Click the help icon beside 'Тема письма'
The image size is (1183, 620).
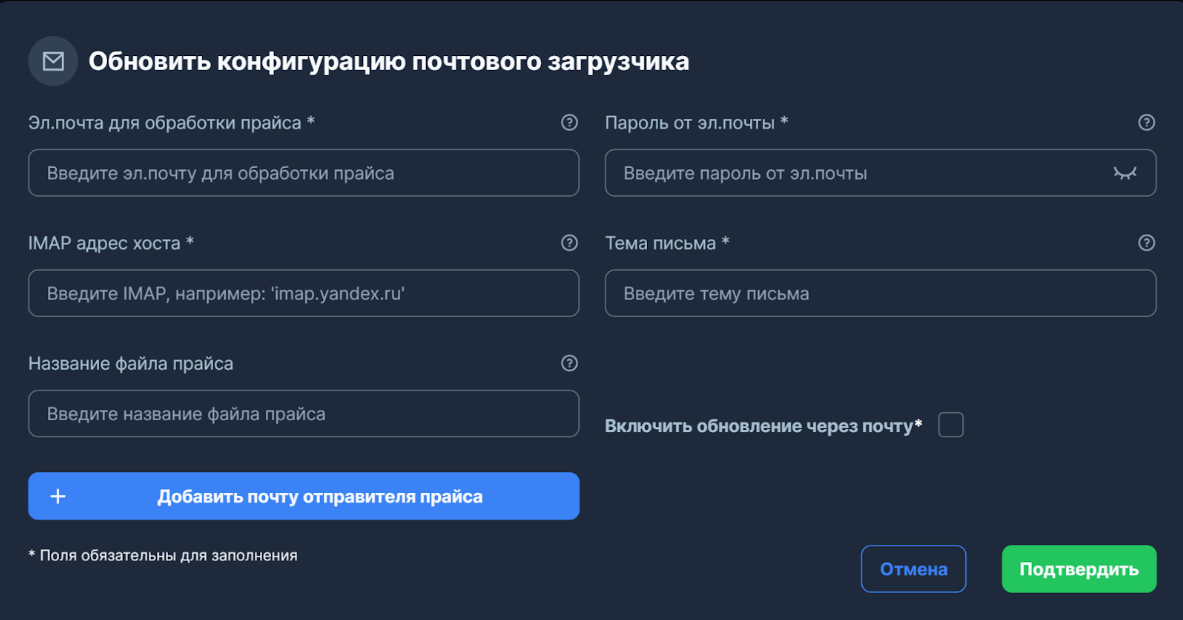(x=1144, y=243)
